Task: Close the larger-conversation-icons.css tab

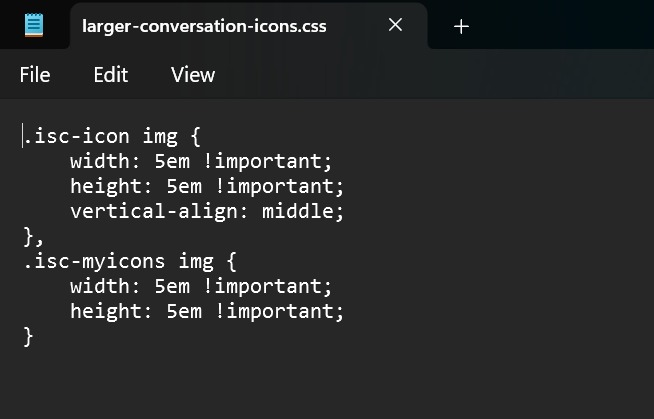Action: click(395, 26)
